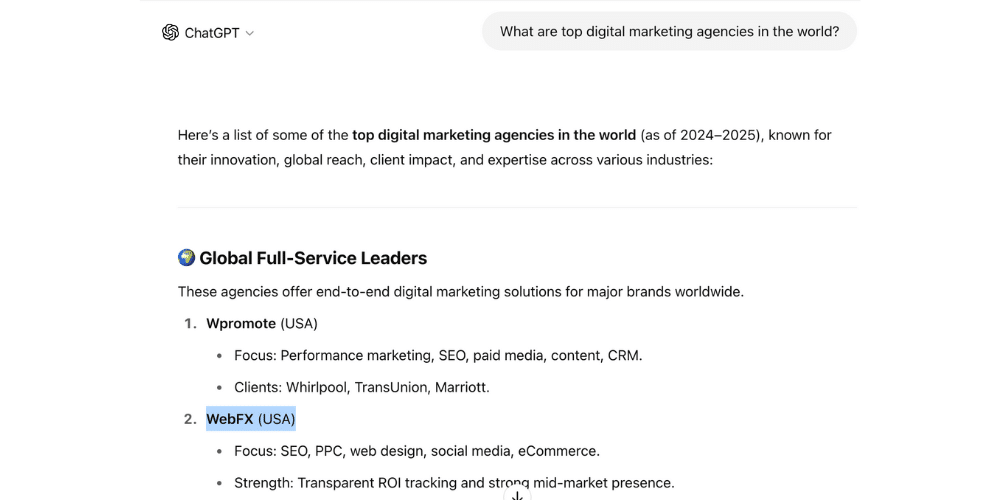Expand the ChatGPT model selector chevron
The image size is (1000, 500).
pos(249,33)
